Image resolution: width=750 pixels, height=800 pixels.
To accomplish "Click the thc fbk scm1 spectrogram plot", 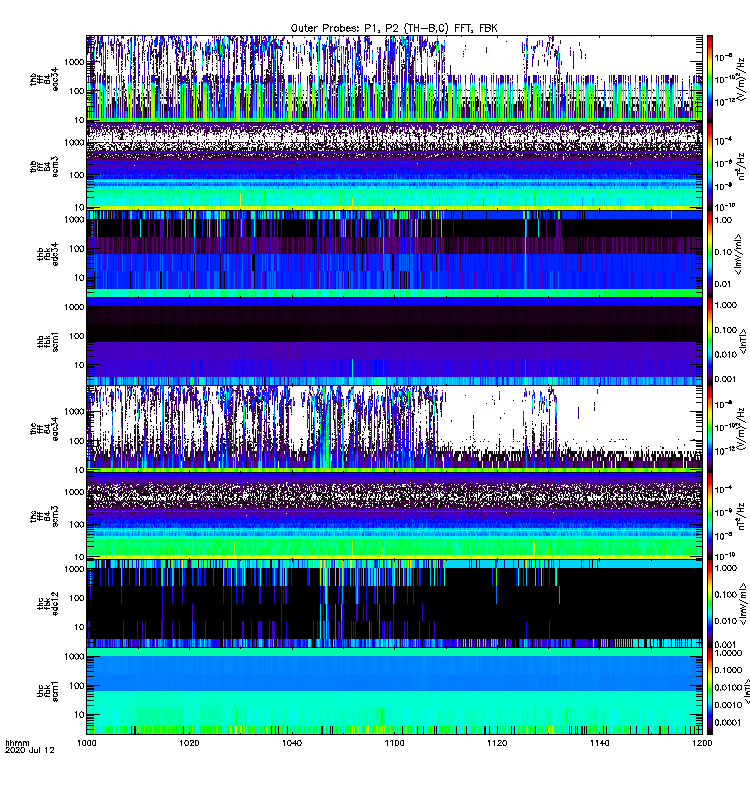I will point(394,691).
